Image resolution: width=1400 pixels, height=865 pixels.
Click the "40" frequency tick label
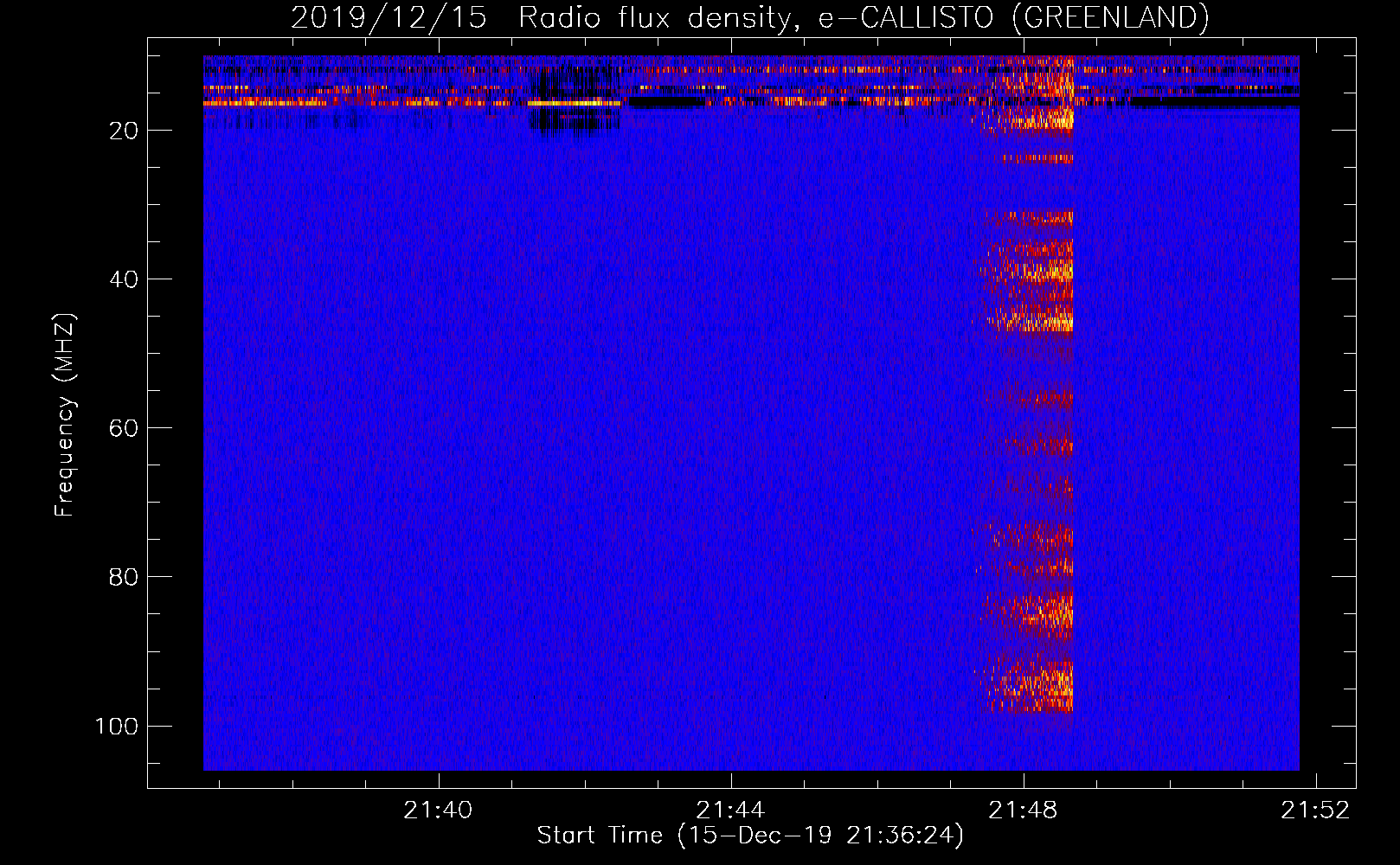point(124,279)
